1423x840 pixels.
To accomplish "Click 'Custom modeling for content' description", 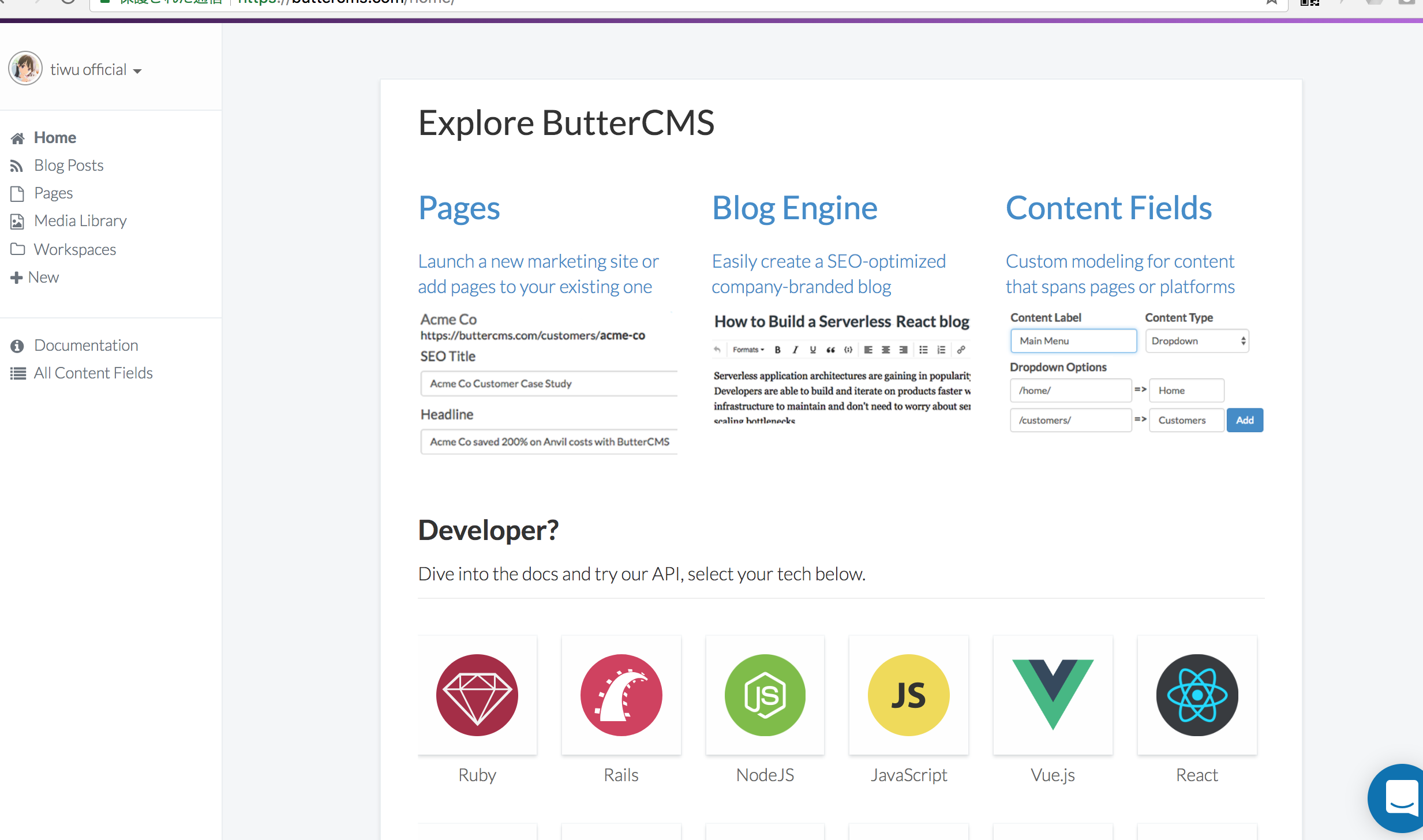I will coord(1120,274).
